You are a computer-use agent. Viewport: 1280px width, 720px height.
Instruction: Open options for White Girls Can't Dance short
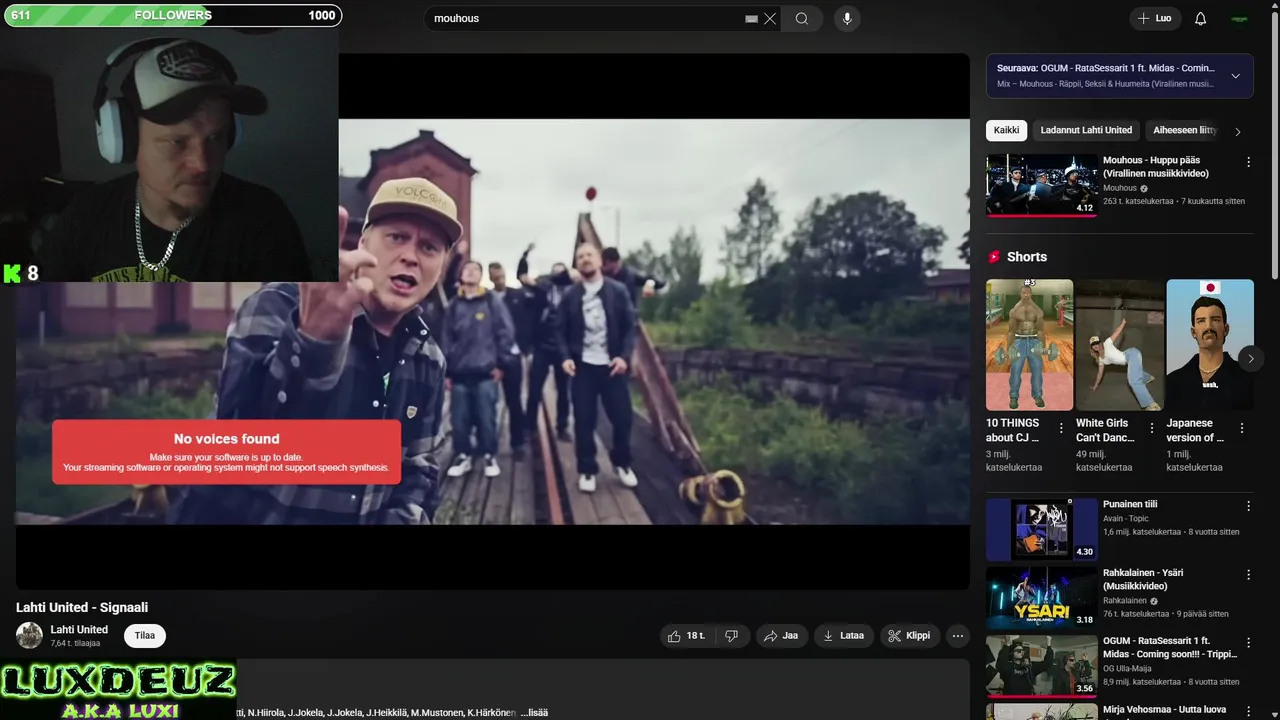click(1151, 428)
